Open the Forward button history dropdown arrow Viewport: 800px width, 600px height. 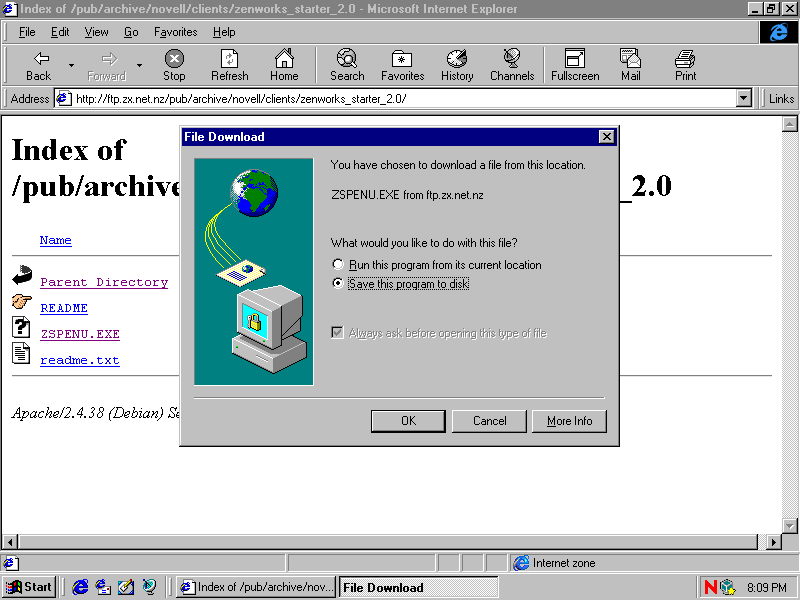click(139, 65)
